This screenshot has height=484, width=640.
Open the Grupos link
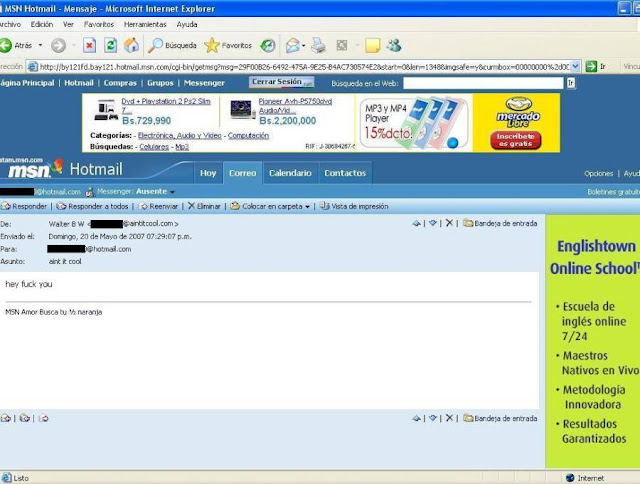coord(160,83)
